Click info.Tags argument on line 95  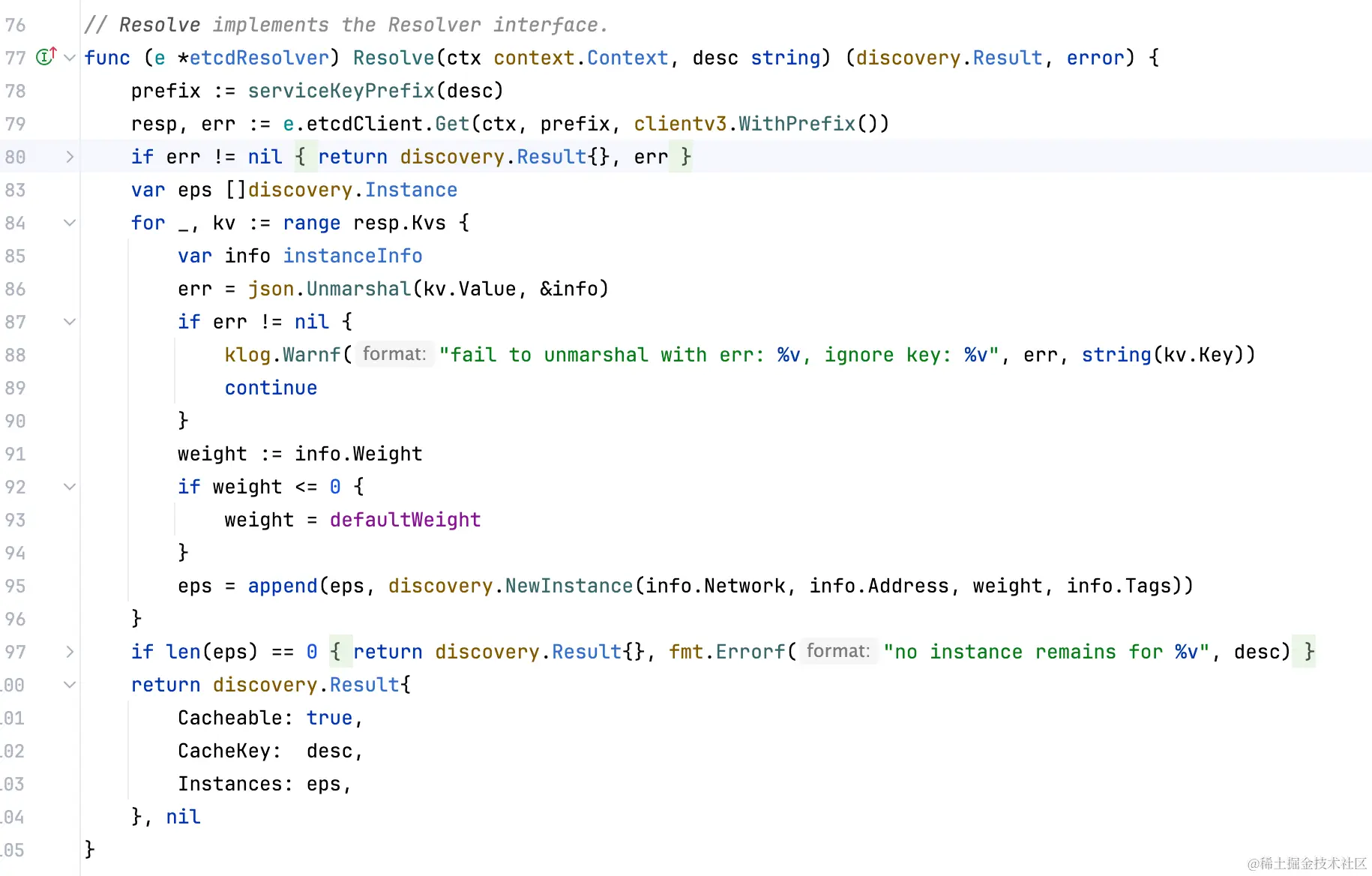click(x=1119, y=586)
